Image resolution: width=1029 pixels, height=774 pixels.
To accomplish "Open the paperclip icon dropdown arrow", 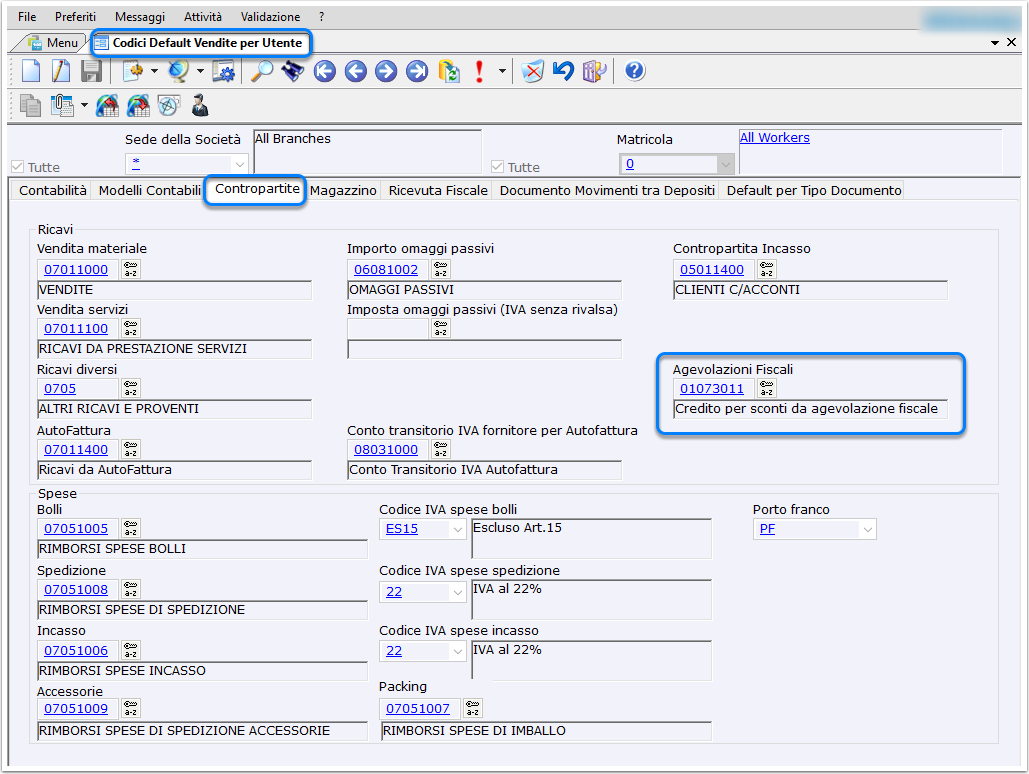I will tap(84, 105).
